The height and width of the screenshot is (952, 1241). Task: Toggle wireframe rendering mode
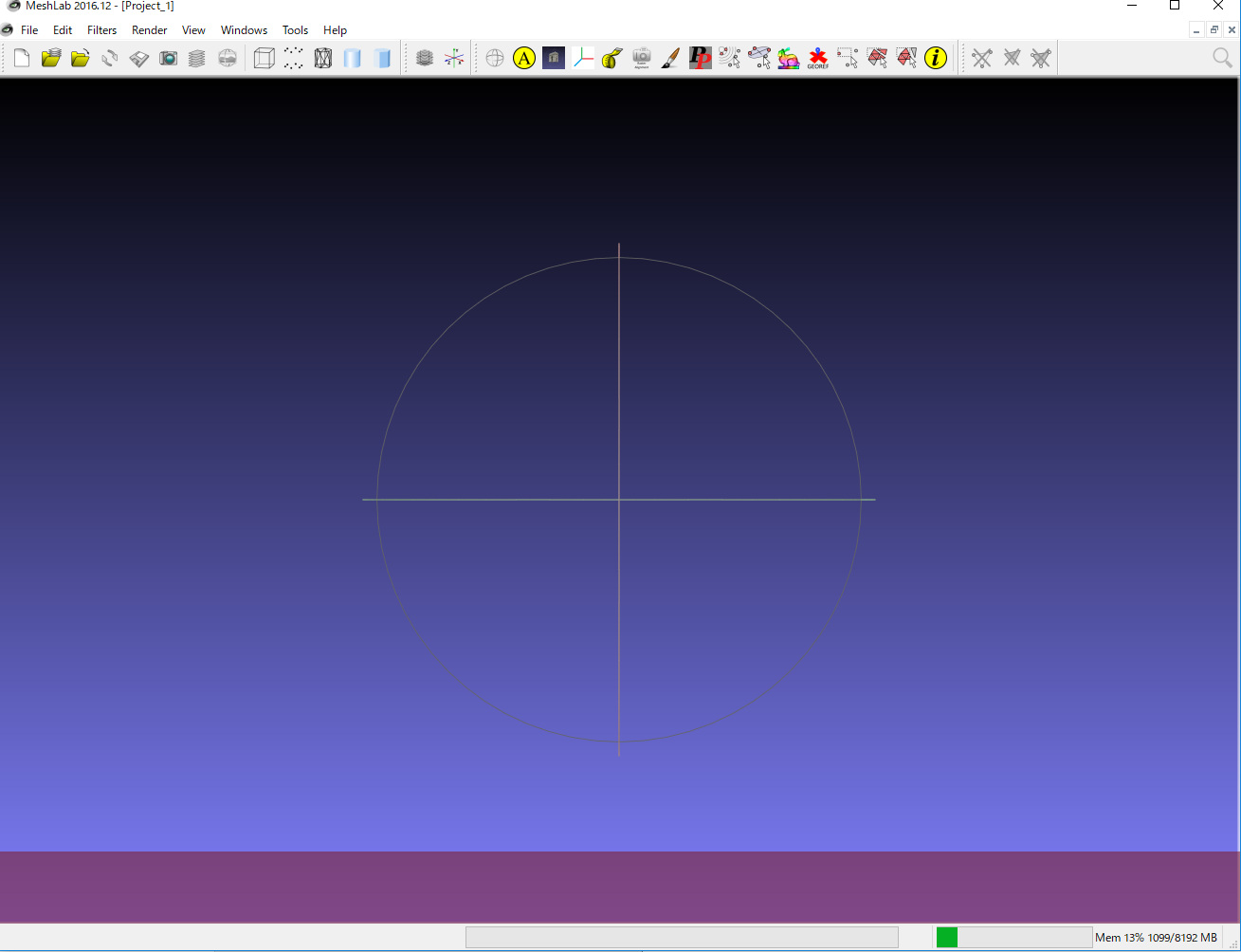[323, 59]
